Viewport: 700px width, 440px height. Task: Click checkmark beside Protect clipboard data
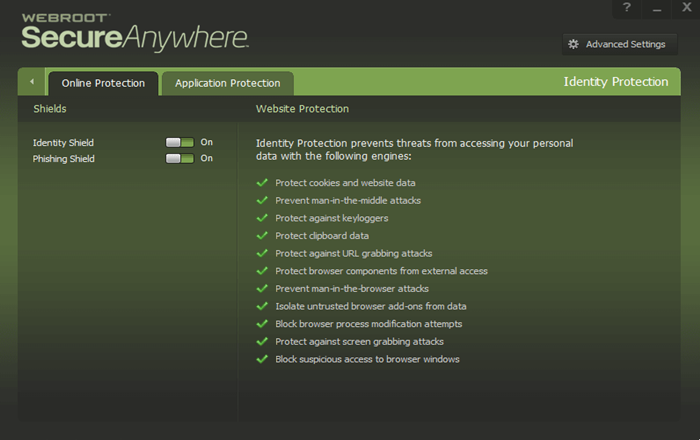(x=262, y=236)
